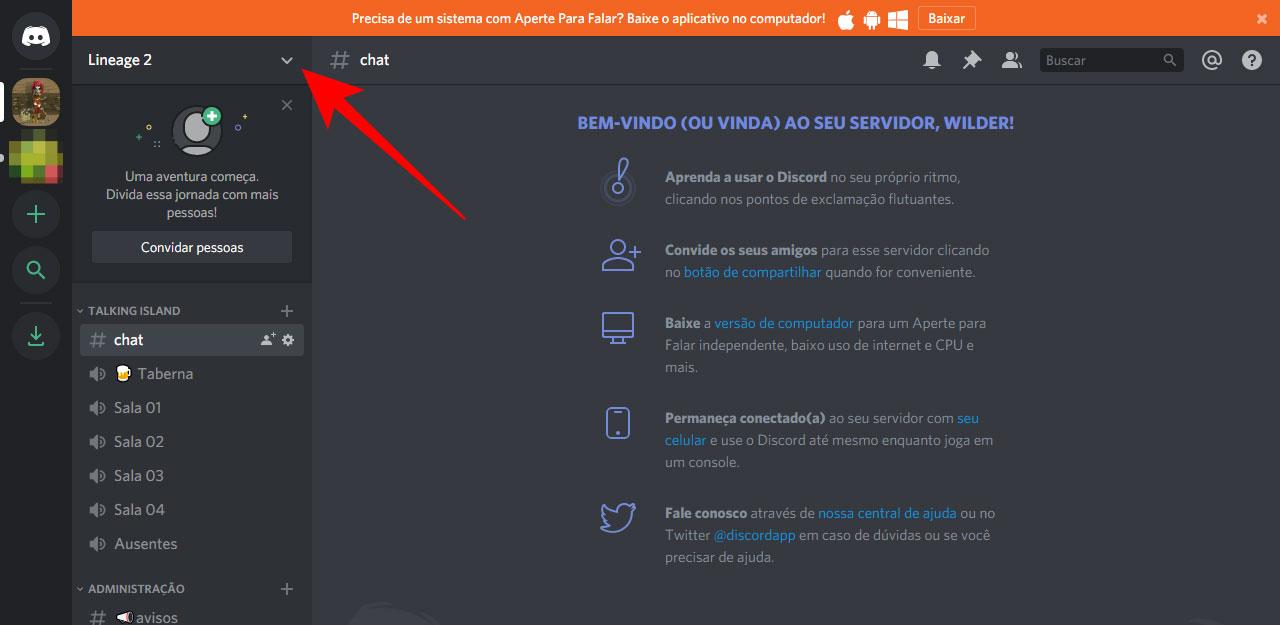Open recent mentions with the @ icon

click(1211, 59)
